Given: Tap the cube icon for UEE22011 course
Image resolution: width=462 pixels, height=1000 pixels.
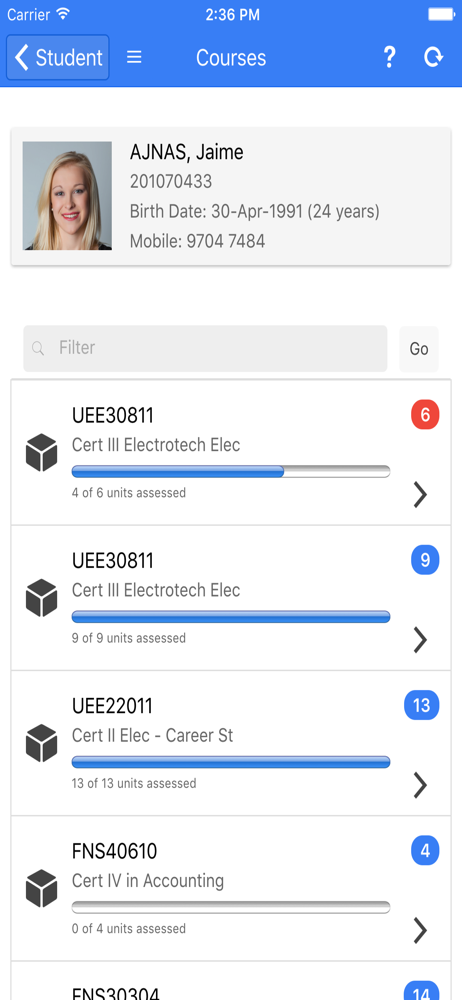Looking at the screenshot, I should click(x=41, y=742).
